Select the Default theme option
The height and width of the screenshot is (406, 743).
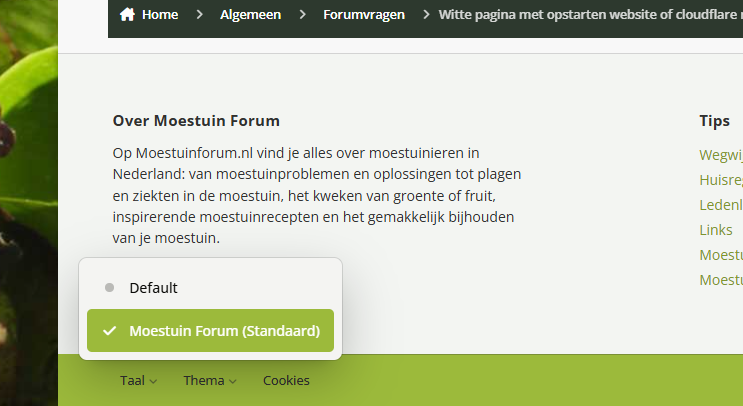click(x=210, y=288)
